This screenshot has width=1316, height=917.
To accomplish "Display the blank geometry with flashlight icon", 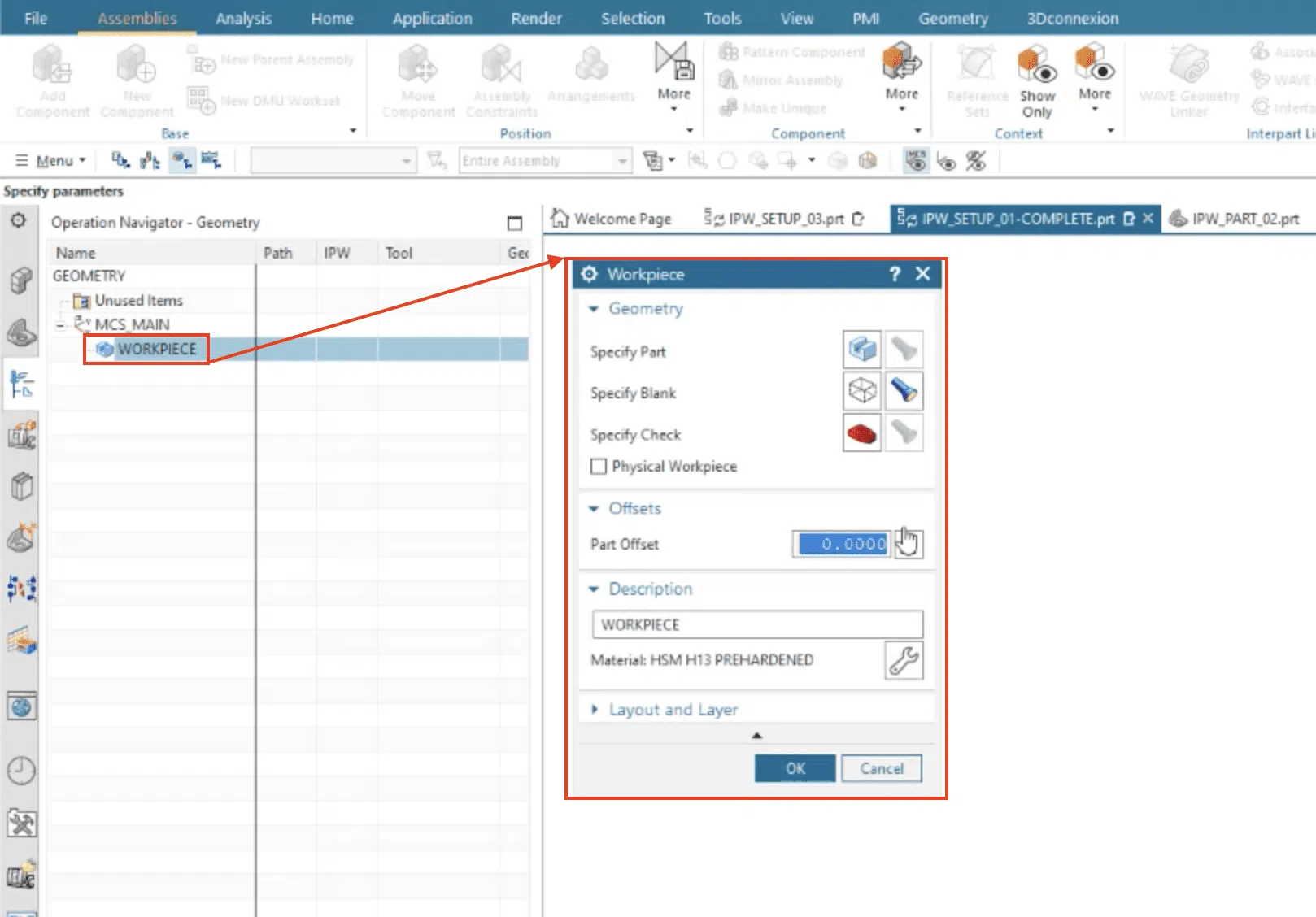I will [x=904, y=392].
